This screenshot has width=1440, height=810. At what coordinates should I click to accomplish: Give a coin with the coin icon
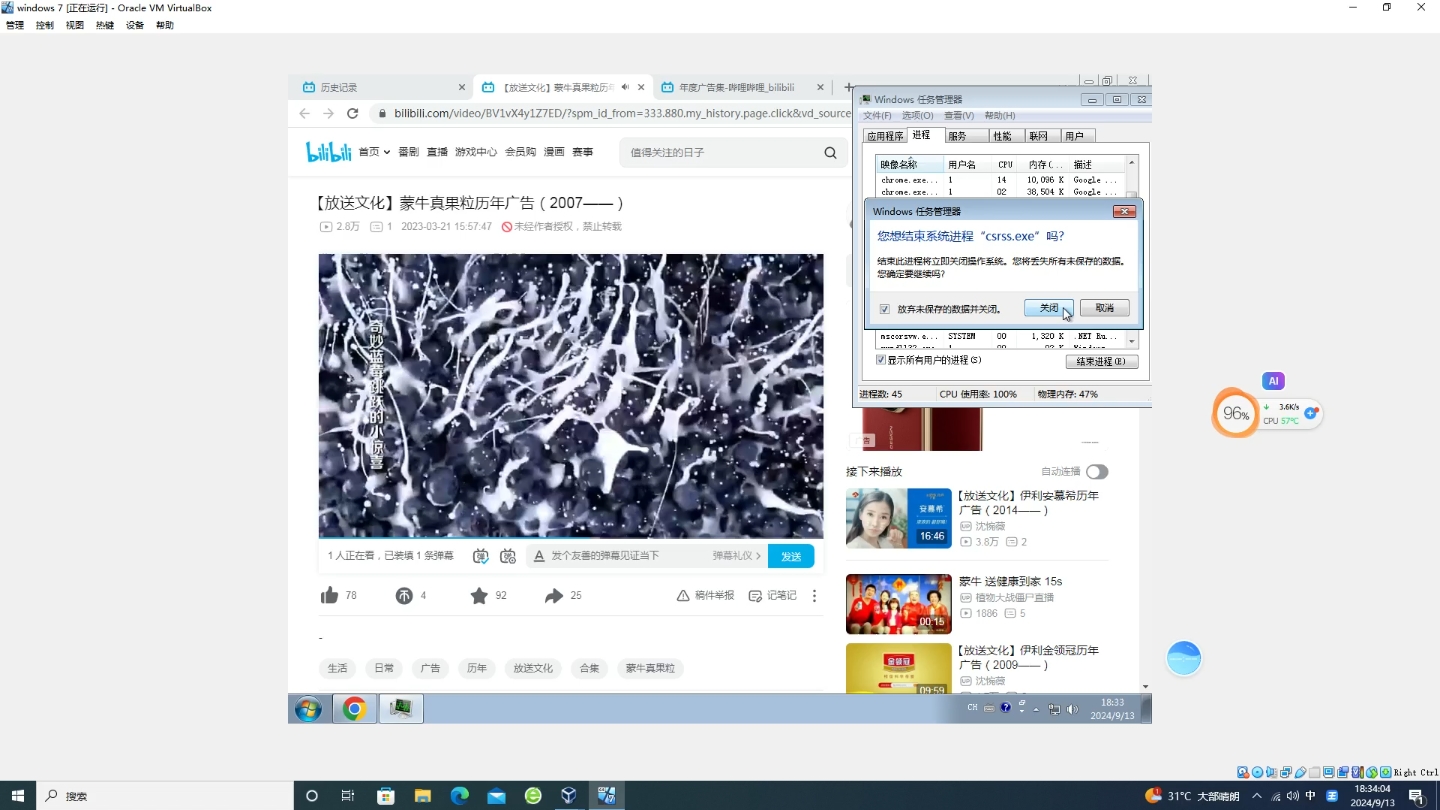click(x=404, y=596)
